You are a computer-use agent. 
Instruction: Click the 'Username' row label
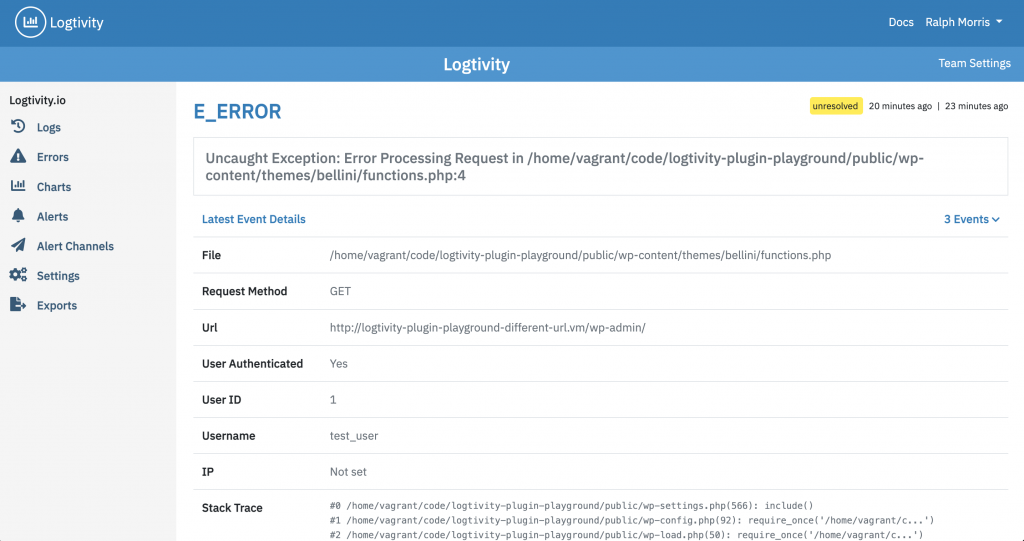point(229,436)
